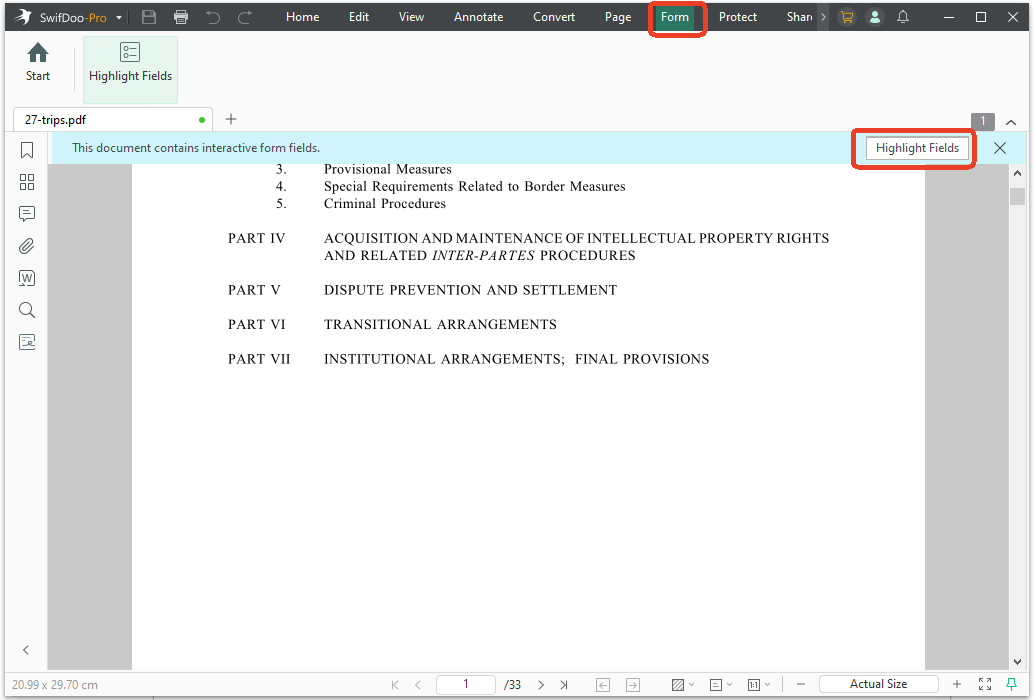Click the open tab count badge

(x=983, y=121)
